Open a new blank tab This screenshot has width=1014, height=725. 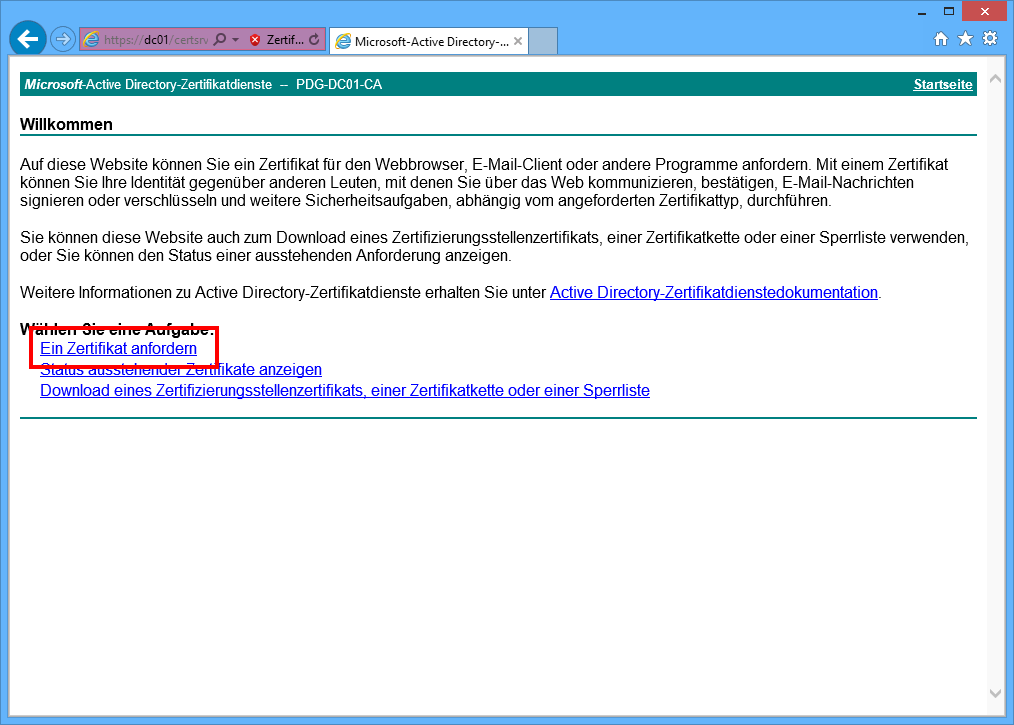(543, 42)
